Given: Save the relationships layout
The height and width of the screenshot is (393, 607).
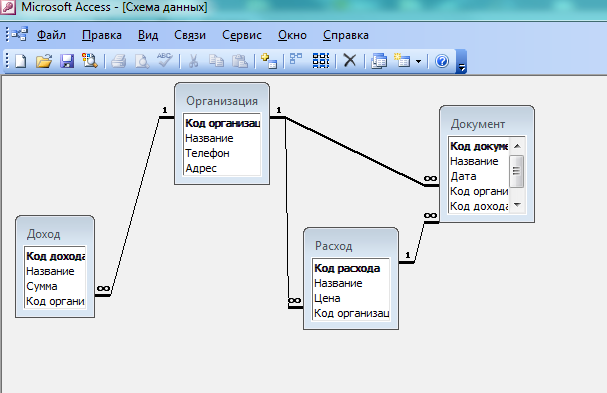Looking at the screenshot, I should [x=67, y=61].
